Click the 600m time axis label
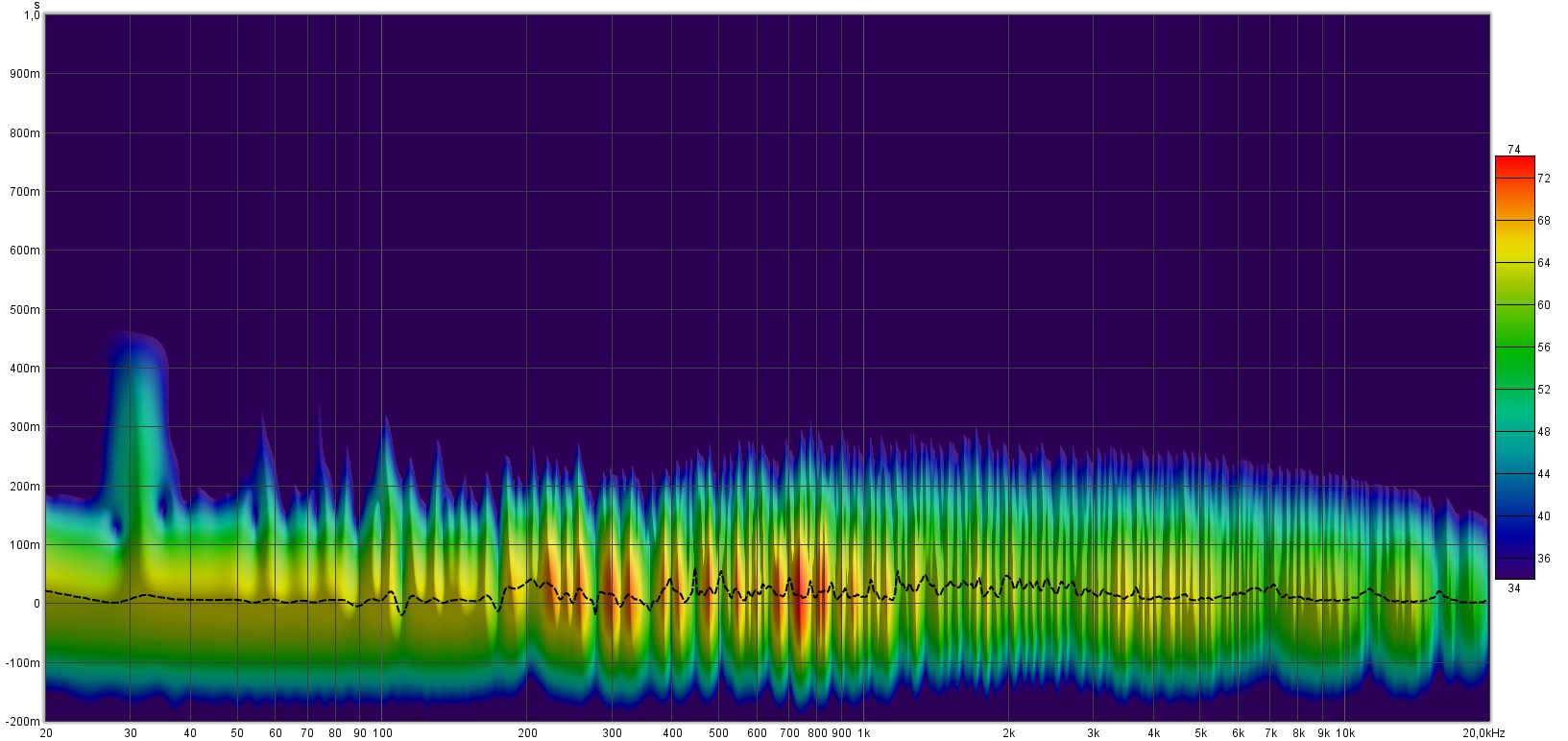Viewport: 1568px width, 741px height. [26, 251]
